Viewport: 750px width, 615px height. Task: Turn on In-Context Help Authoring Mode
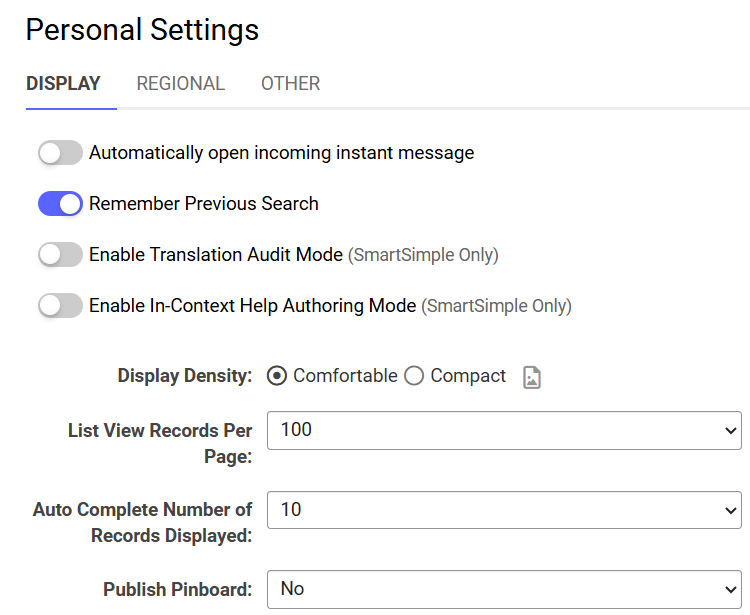click(60, 306)
